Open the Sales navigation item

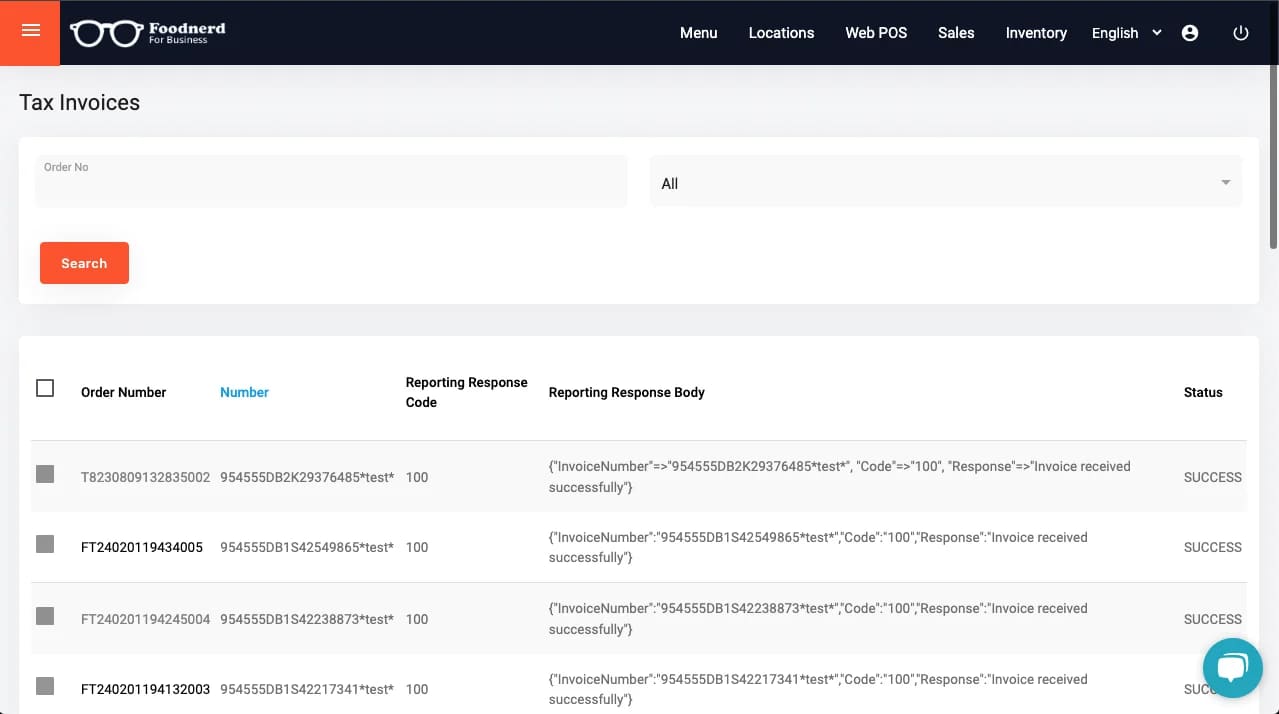coord(956,33)
